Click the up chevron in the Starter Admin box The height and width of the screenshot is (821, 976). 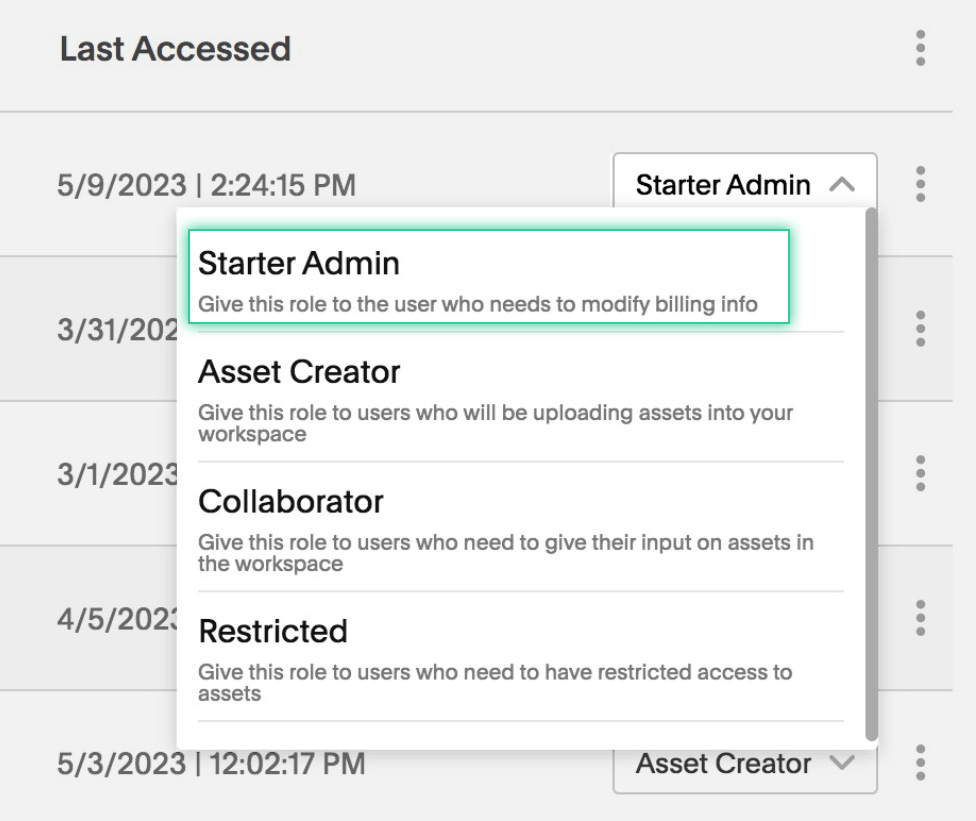tap(842, 184)
